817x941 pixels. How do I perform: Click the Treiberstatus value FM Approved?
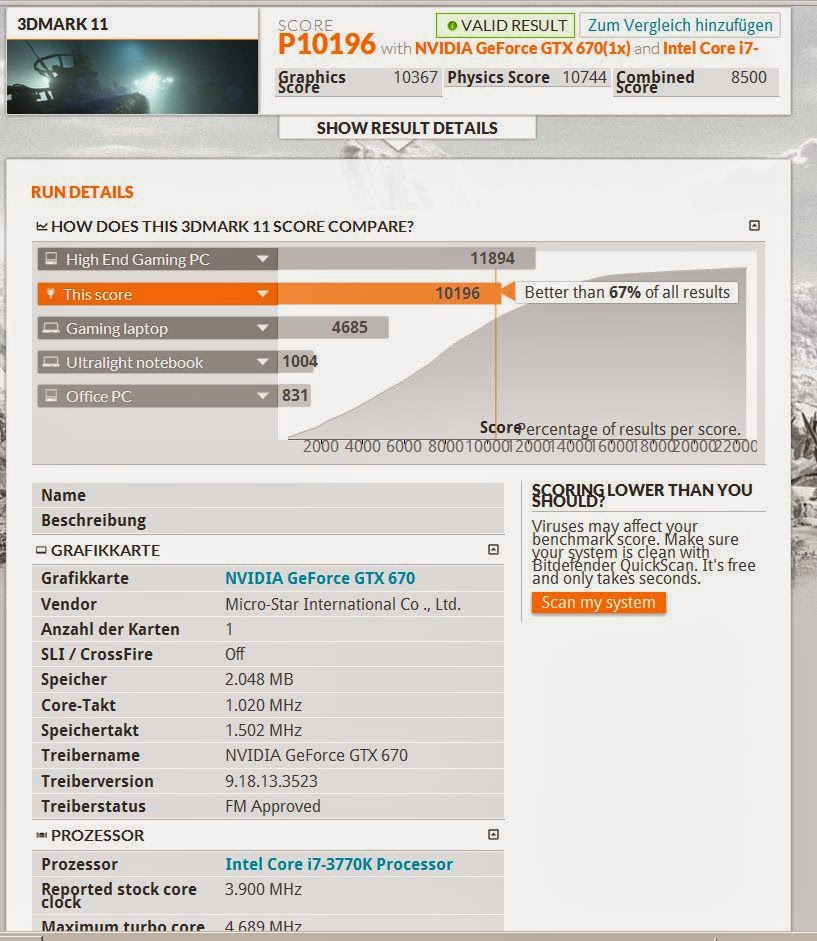pyautogui.click(x=273, y=806)
